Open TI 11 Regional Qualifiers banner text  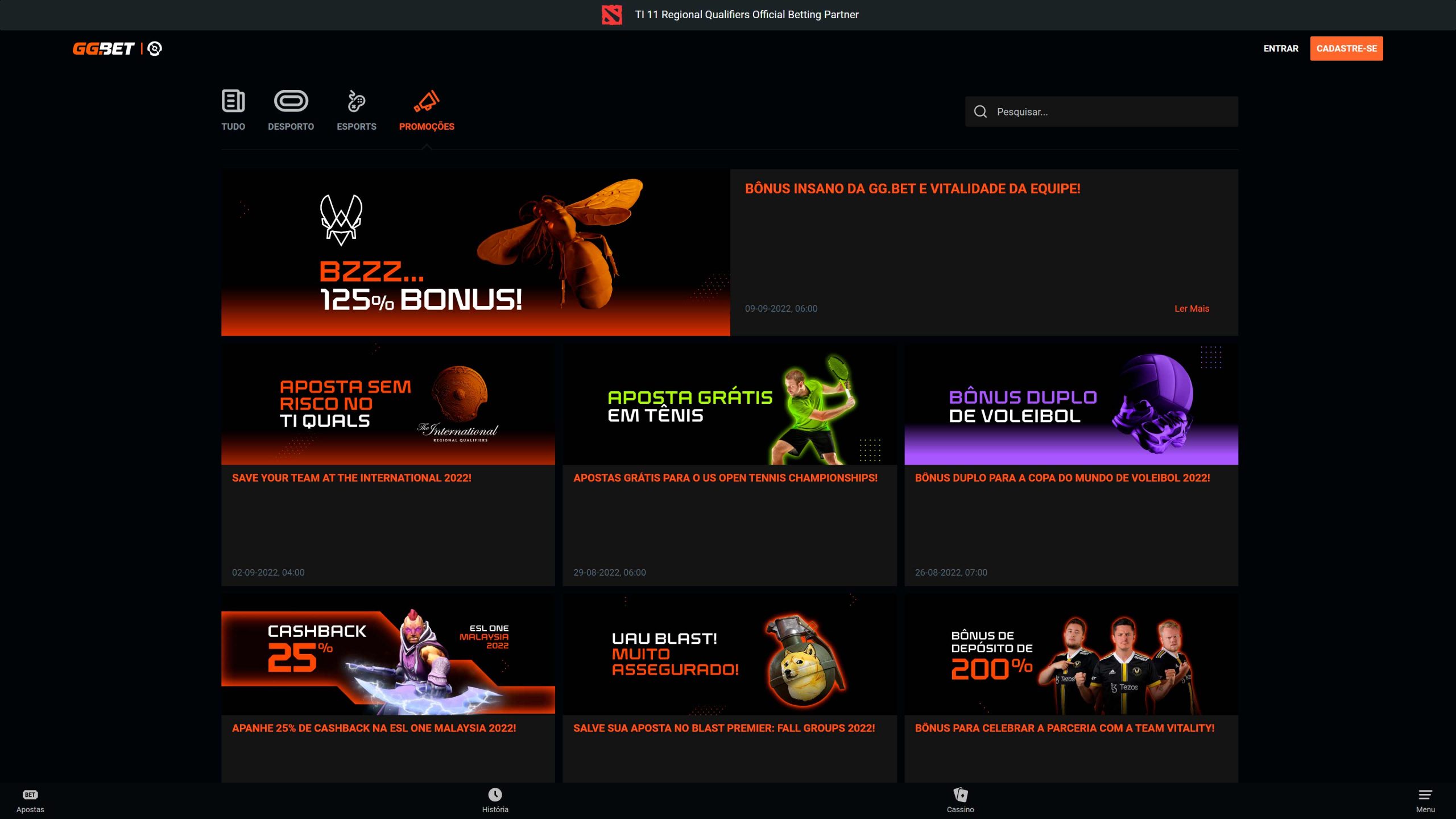pyautogui.click(x=746, y=15)
